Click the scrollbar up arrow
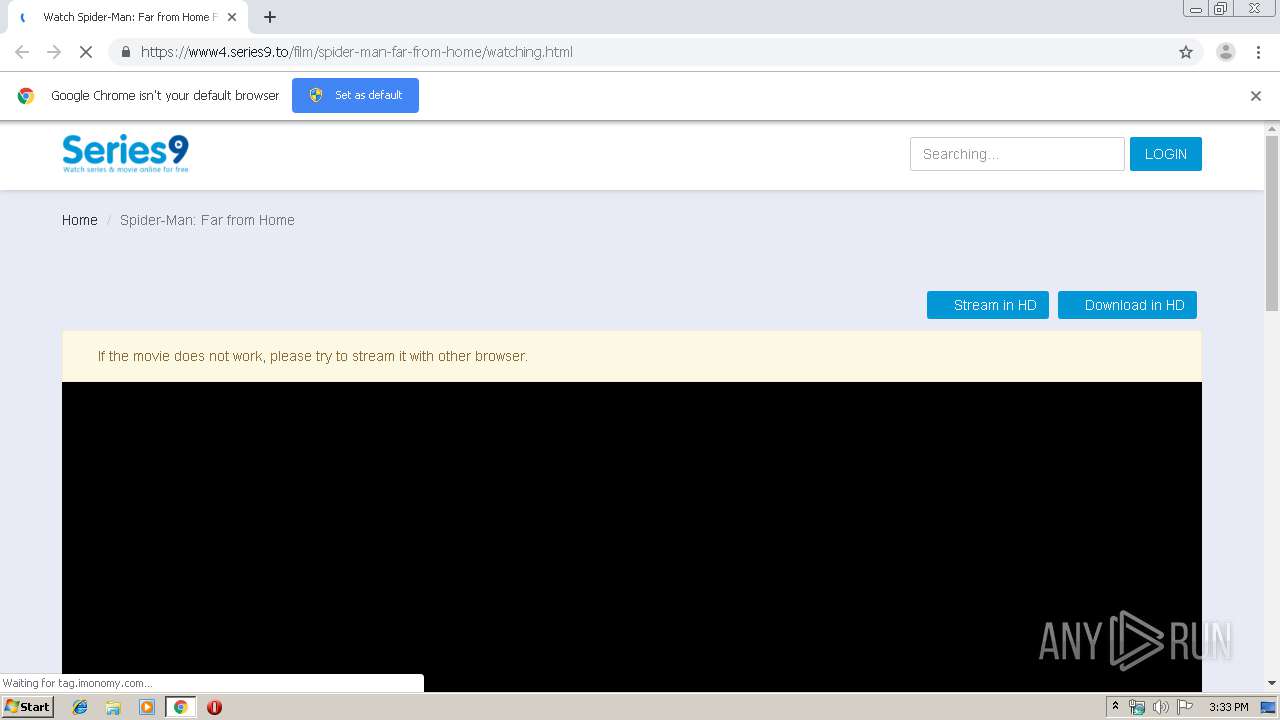This screenshot has height=720, width=1280. [x=1272, y=129]
